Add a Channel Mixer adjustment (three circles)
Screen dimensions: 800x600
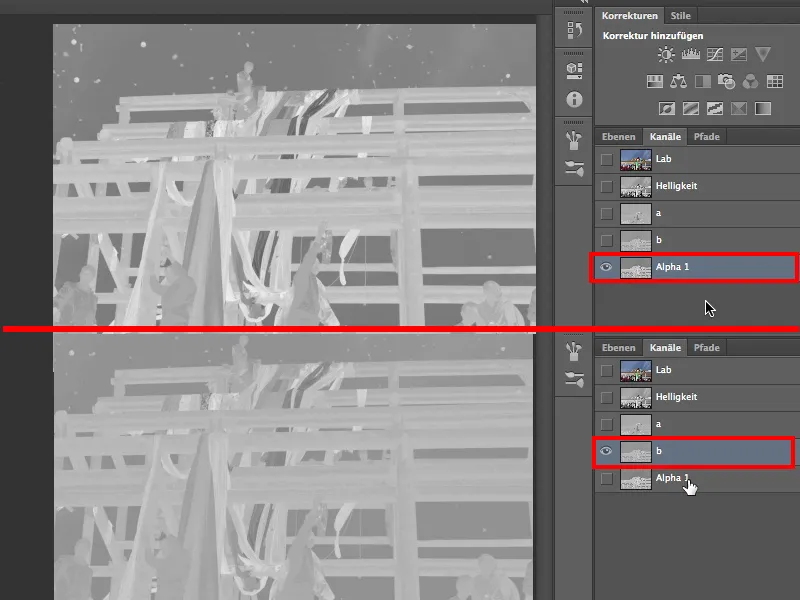(x=751, y=81)
